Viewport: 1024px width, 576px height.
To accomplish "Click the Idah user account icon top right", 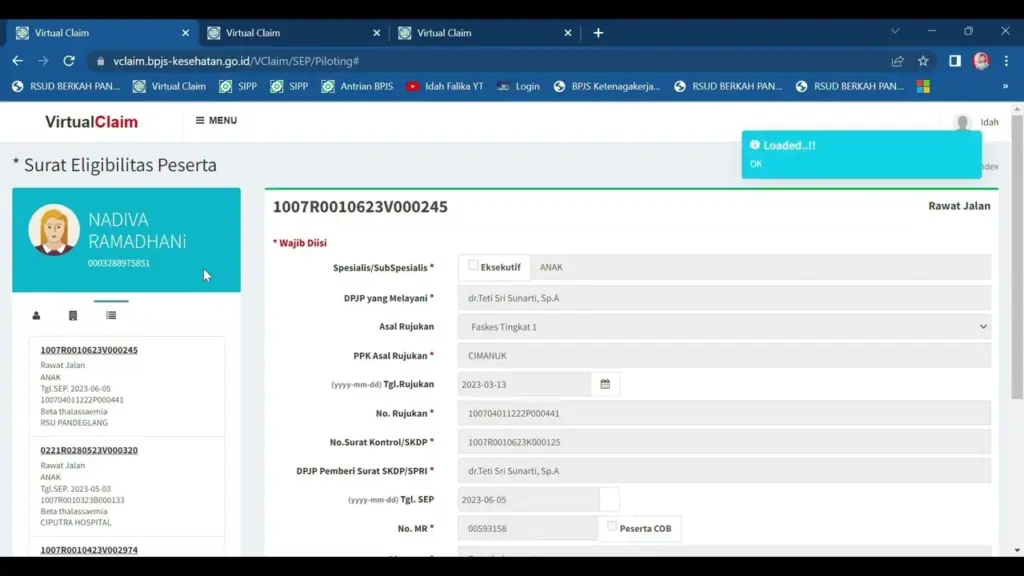I will tap(961, 121).
